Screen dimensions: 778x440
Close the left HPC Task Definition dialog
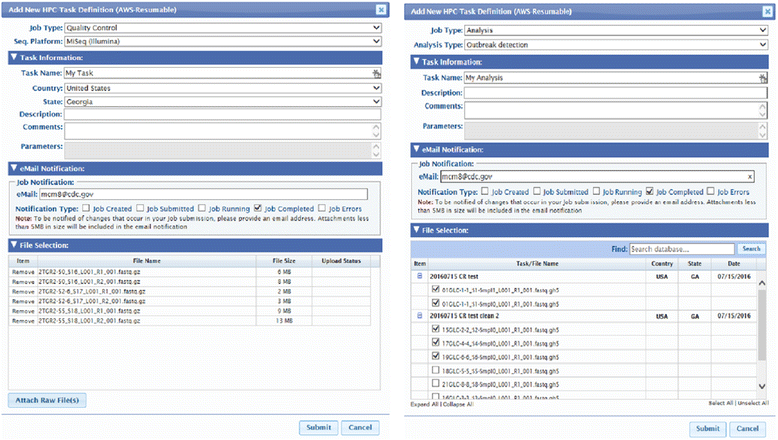point(380,9)
